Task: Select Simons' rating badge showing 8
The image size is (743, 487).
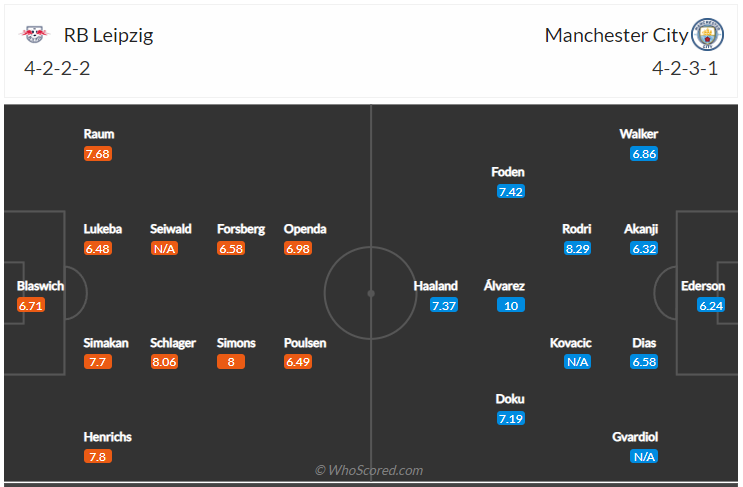Action: [231, 362]
